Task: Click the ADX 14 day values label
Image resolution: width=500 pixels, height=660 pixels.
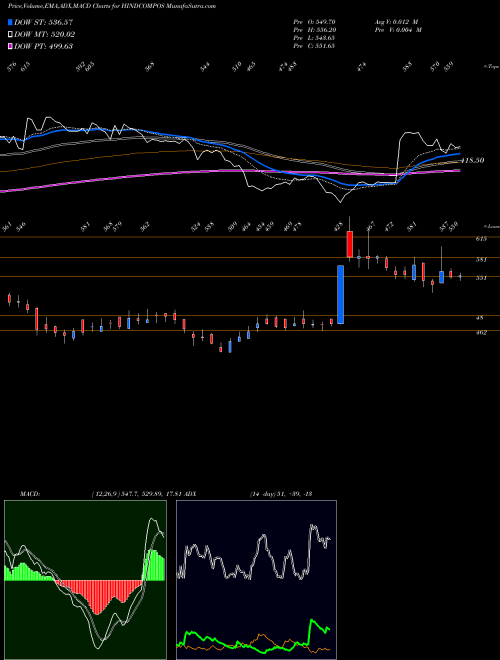Action: [280, 493]
